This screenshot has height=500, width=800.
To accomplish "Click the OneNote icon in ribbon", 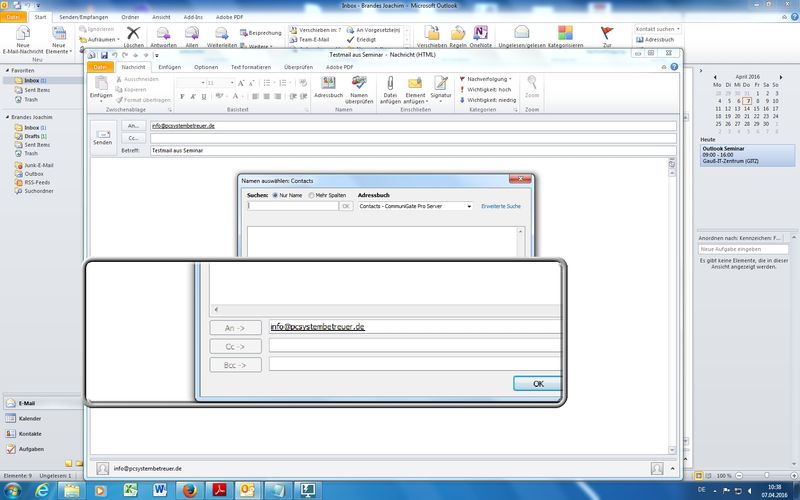I will 481,33.
